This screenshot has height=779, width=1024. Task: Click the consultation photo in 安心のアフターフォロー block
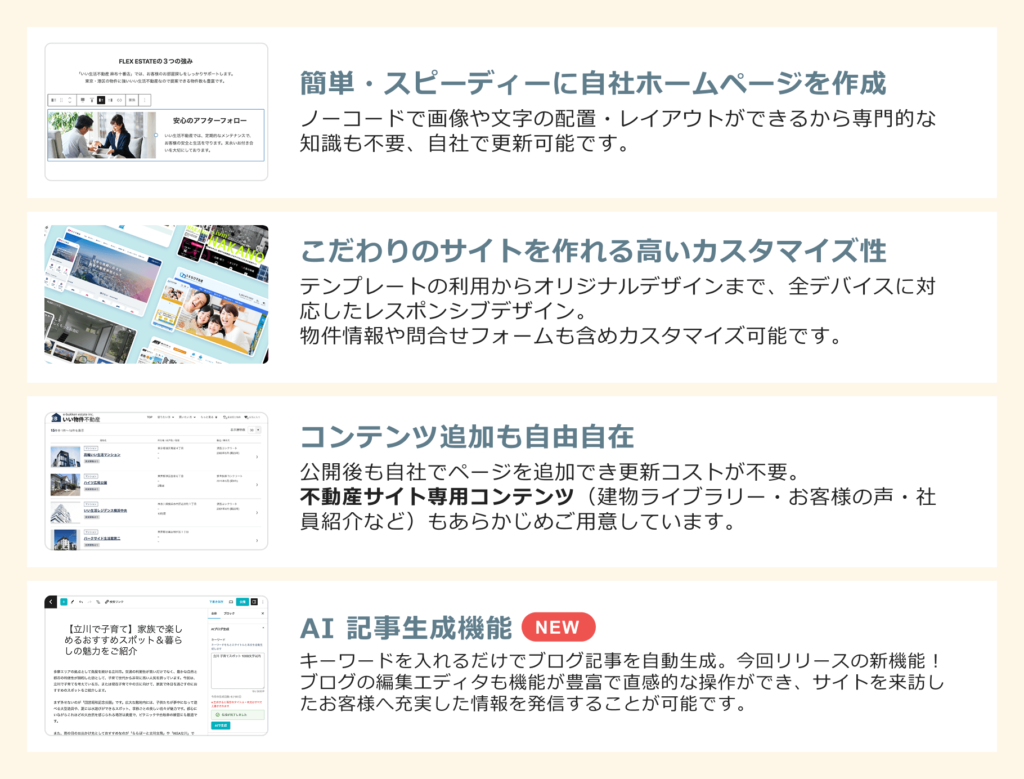[99, 136]
